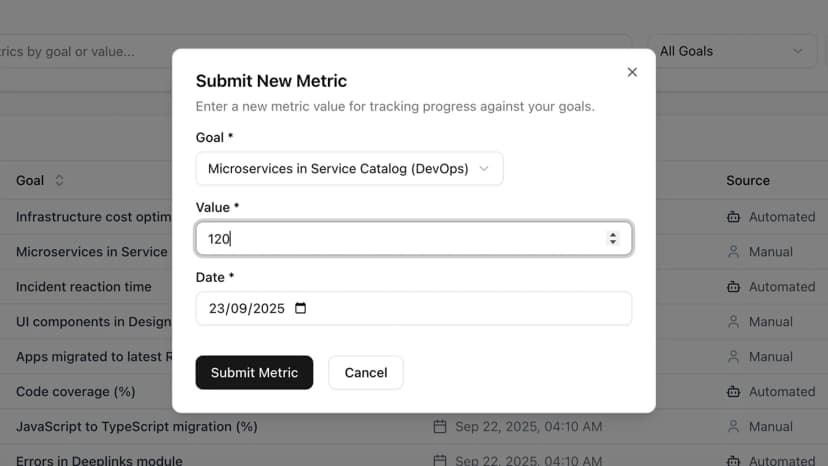
Task: Close the Submit New Metric dialog
Action: [x=632, y=72]
